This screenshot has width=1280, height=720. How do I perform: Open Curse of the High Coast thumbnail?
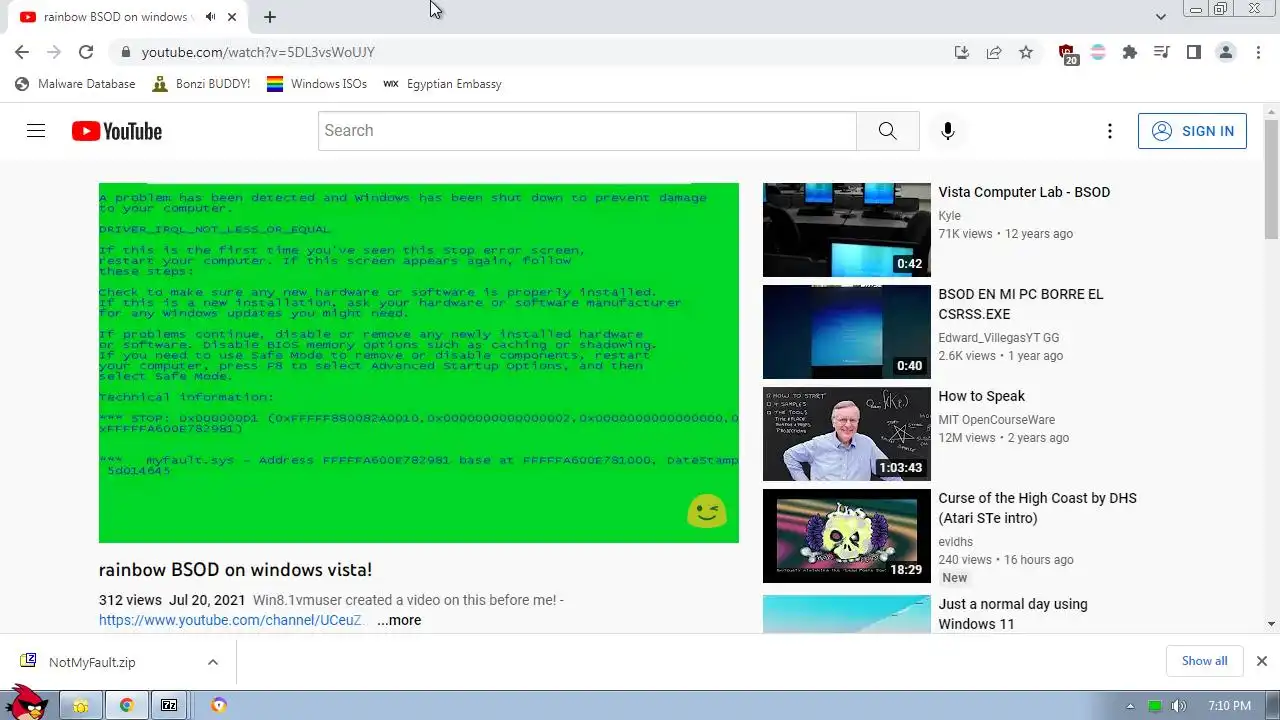[847, 536]
